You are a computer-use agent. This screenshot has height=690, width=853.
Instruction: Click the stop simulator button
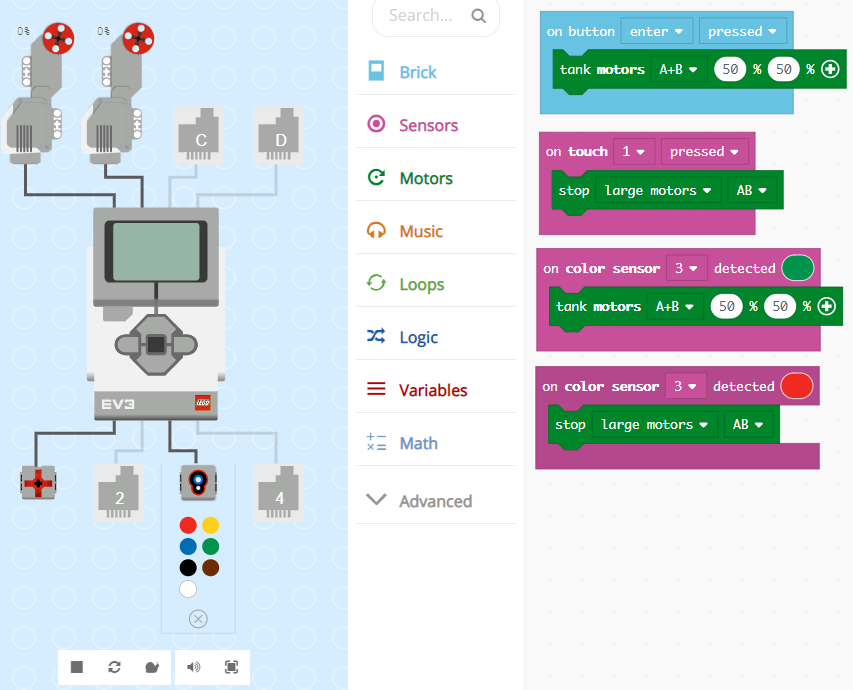pos(77,667)
